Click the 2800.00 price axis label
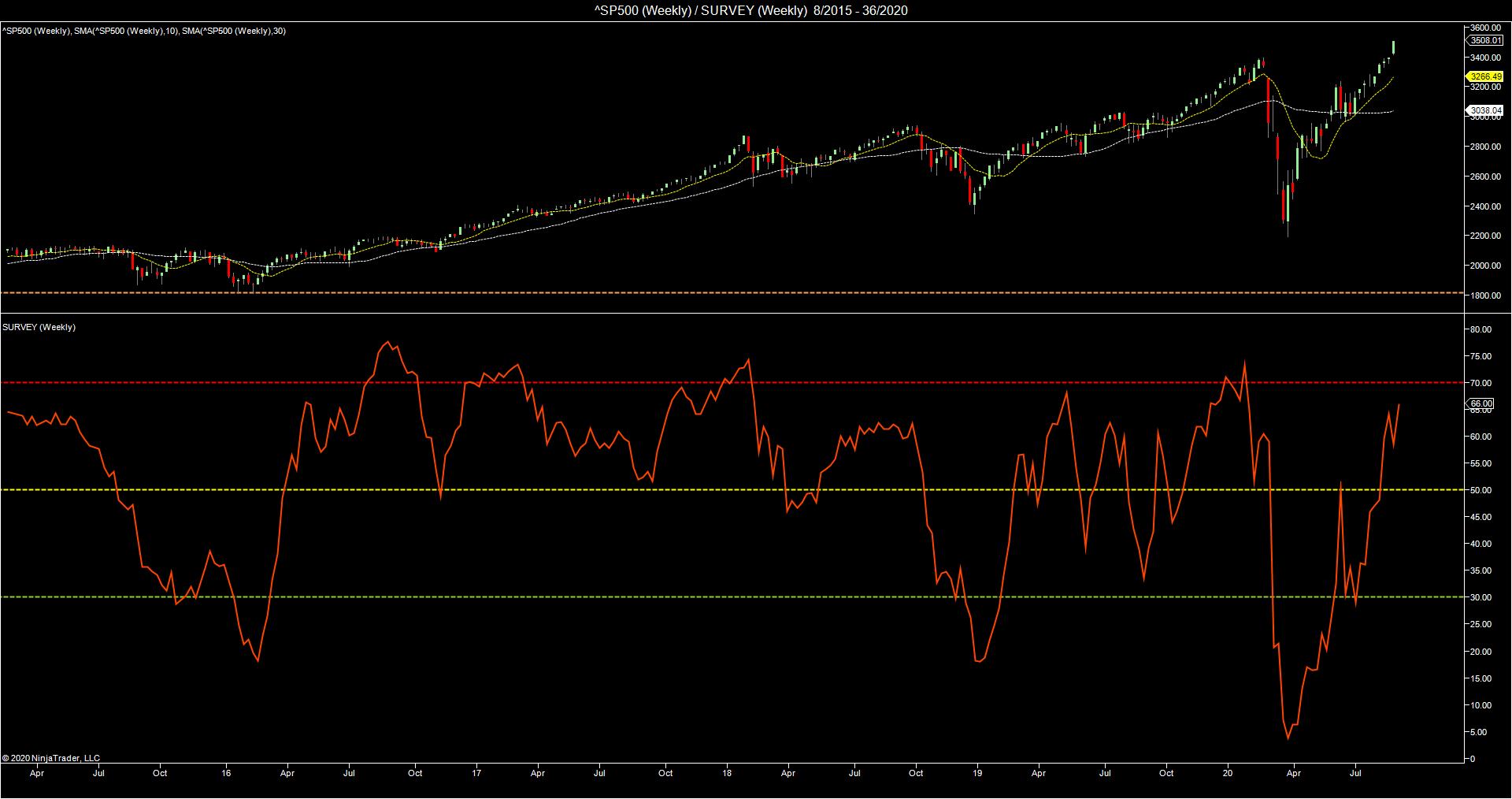The height and width of the screenshot is (799, 1512). pyautogui.click(x=1485, y=147)
